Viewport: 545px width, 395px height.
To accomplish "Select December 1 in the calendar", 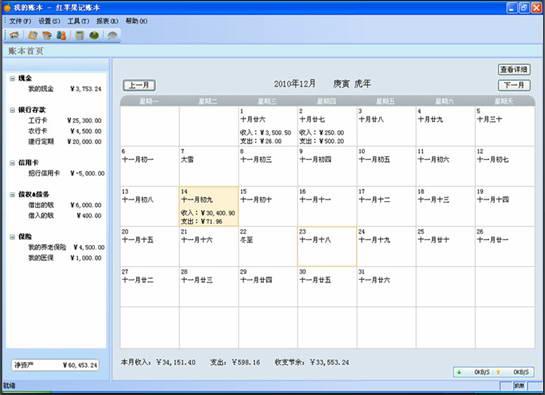I will click(x=268, y=126).
